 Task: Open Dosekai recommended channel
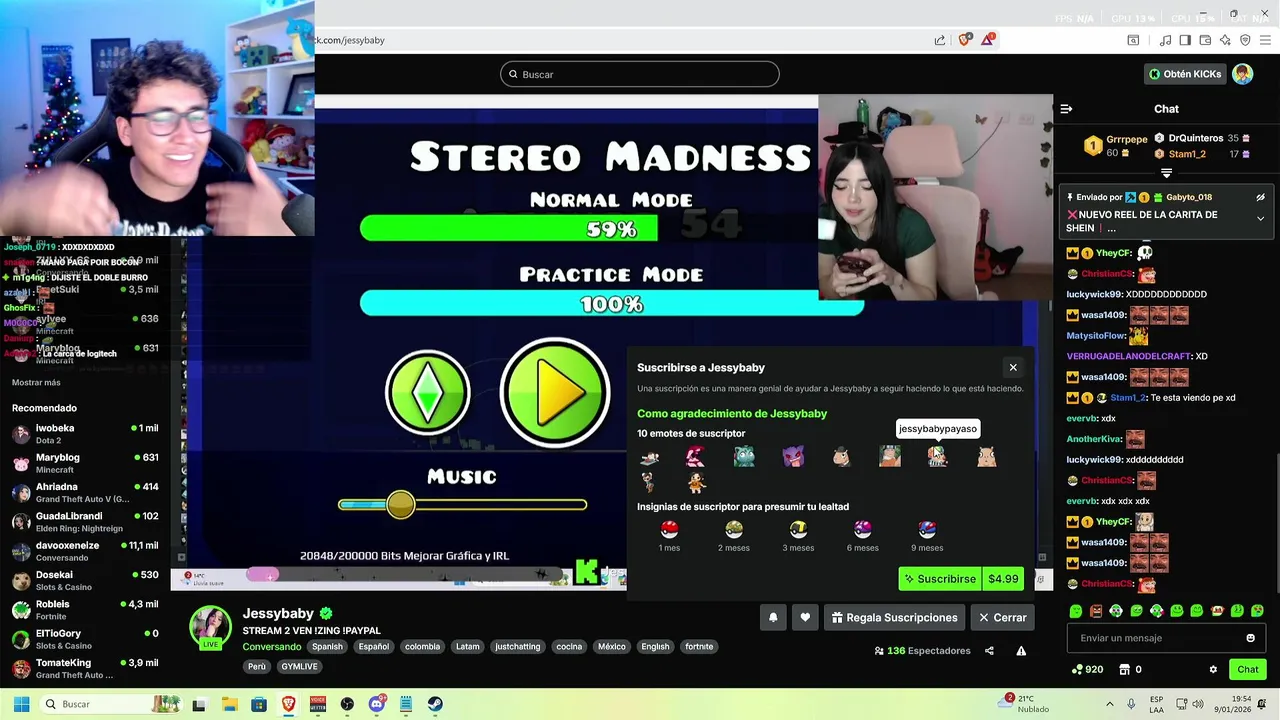coord(85,580)
